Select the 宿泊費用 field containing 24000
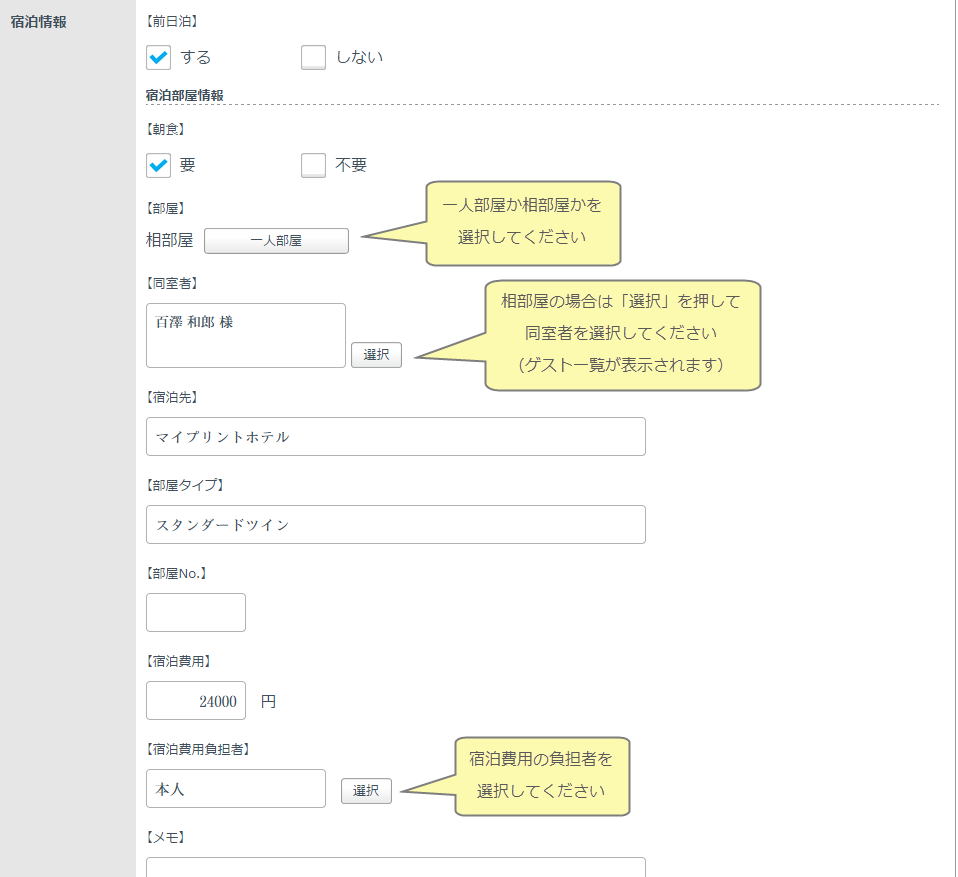This screenshot has width=958, height=877. click(x=196, y=701)
